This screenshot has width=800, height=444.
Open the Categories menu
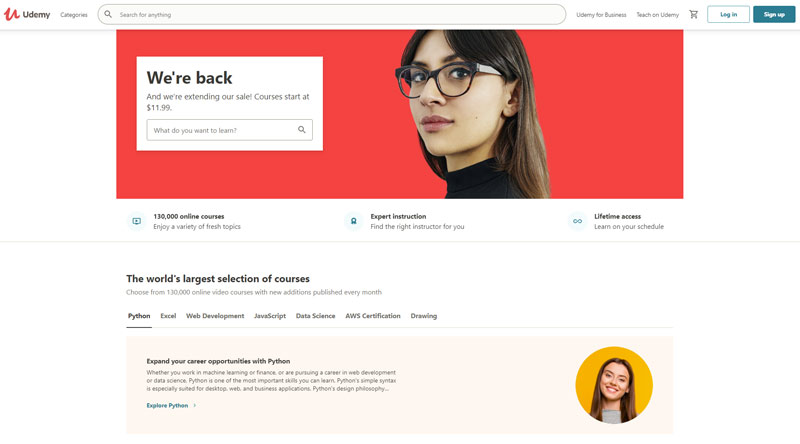click(74, 15)
